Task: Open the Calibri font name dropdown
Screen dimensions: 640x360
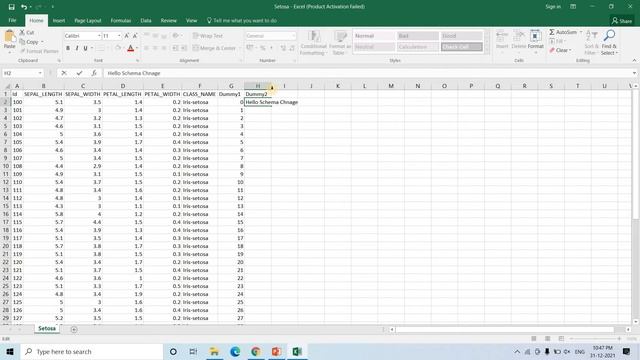Action: [99, 36]
